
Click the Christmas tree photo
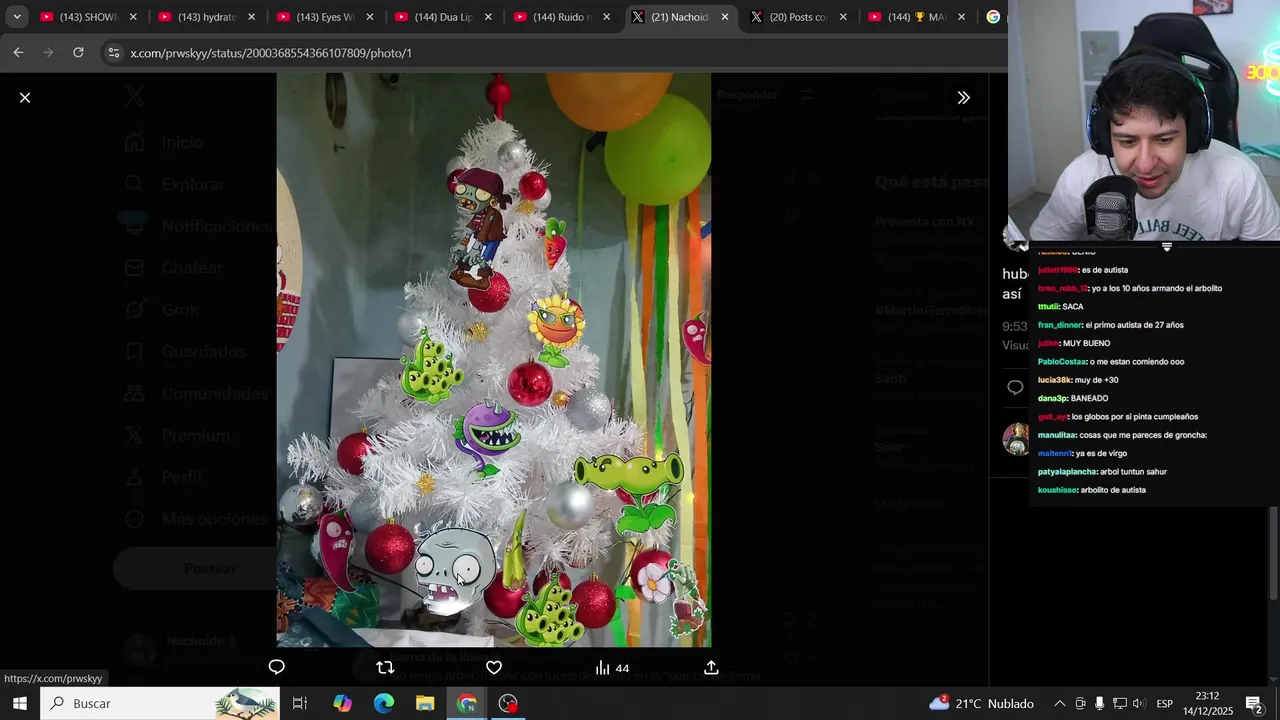coord(494,360)
